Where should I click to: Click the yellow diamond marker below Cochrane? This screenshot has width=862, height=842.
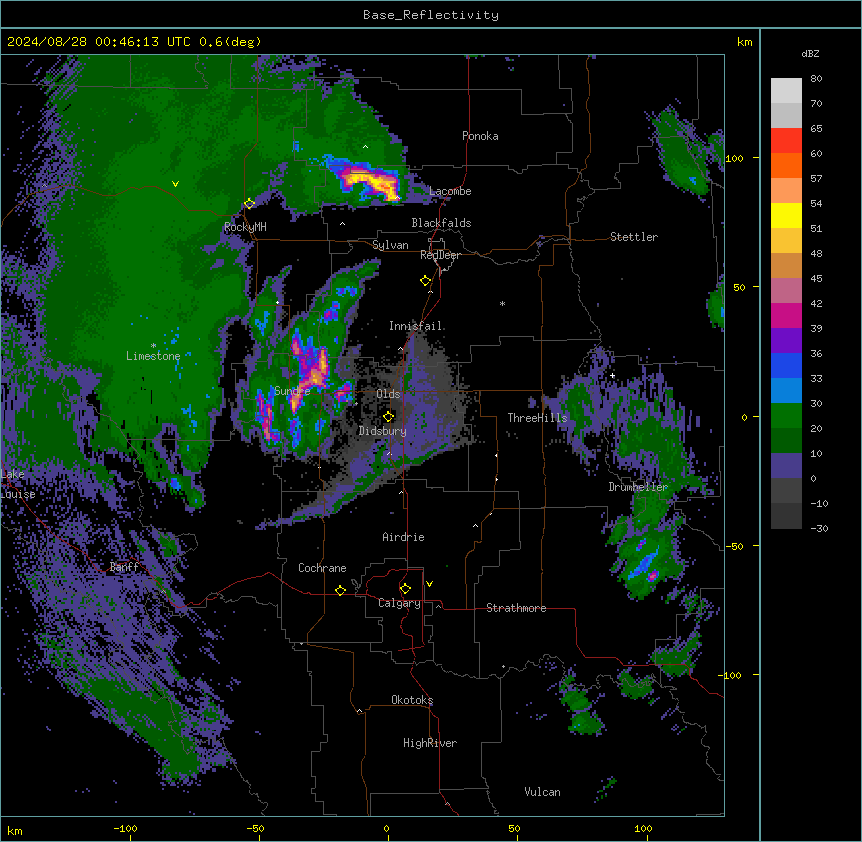click(340, 590)
